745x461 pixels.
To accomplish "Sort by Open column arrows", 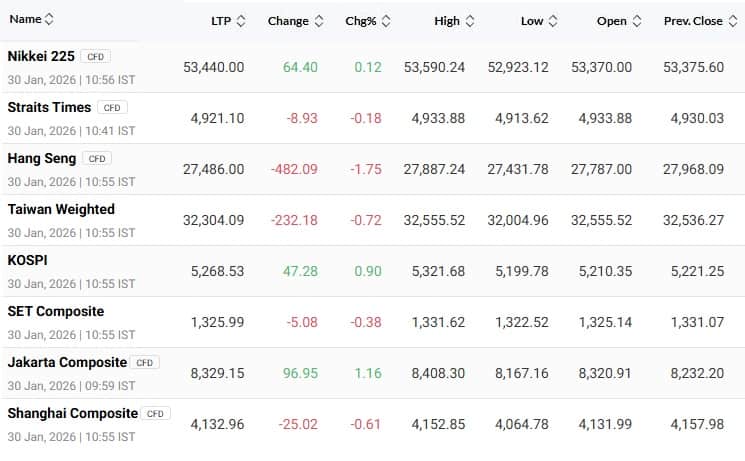I will coord(637,21).
